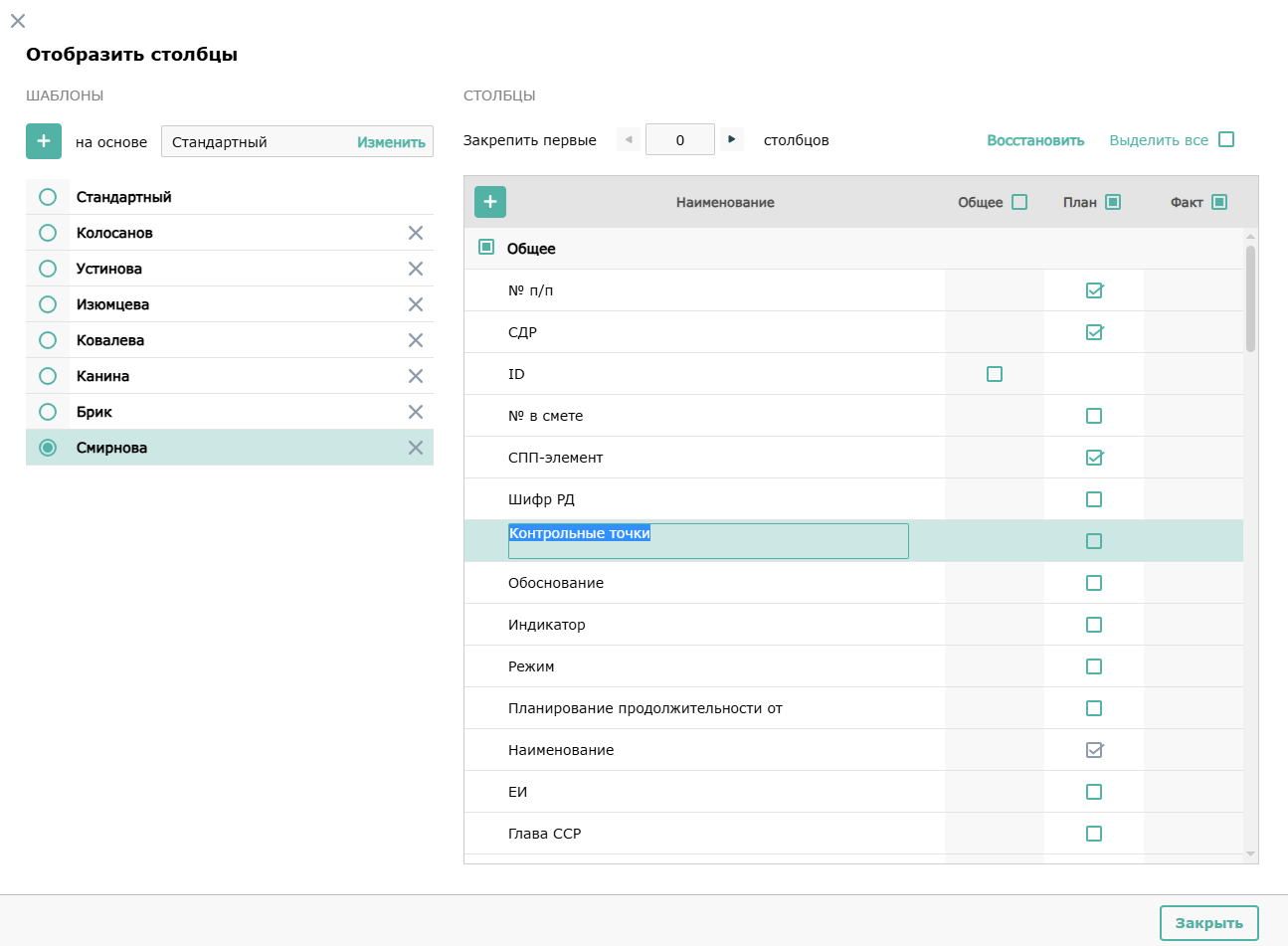
Task: Click the Восстановить link
Action: click(x=1035, y=140)
